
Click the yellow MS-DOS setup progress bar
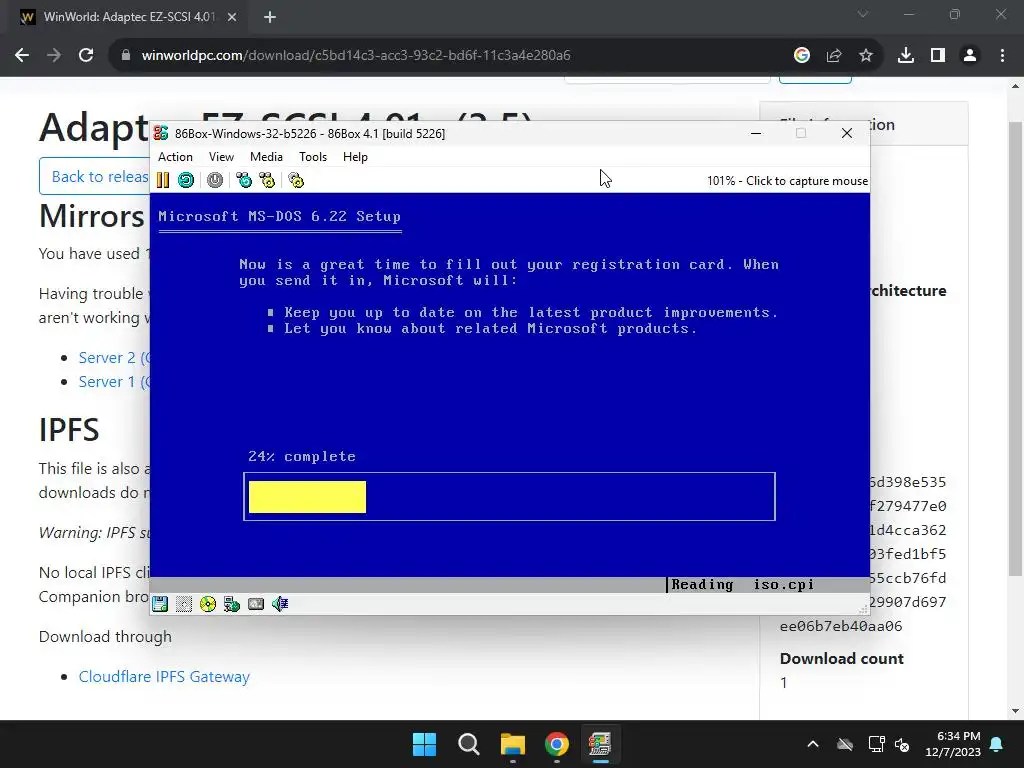[x=308, y=497]
